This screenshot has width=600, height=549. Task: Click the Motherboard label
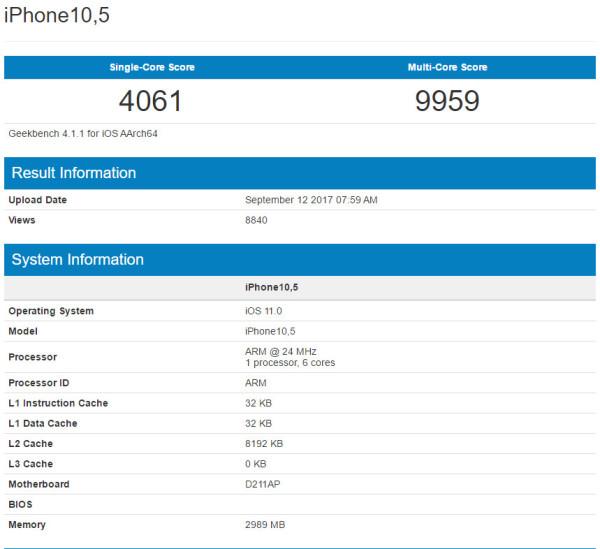click(x=39, y=484)
